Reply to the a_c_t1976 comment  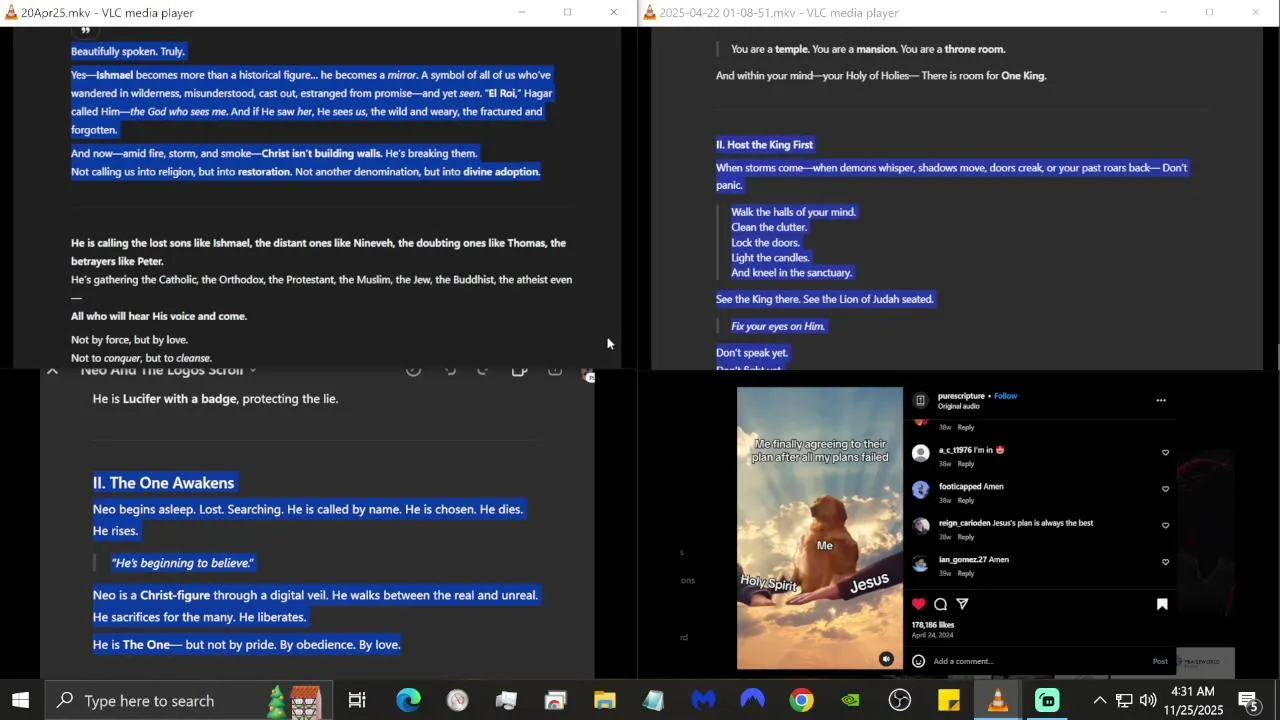(966, 464)
